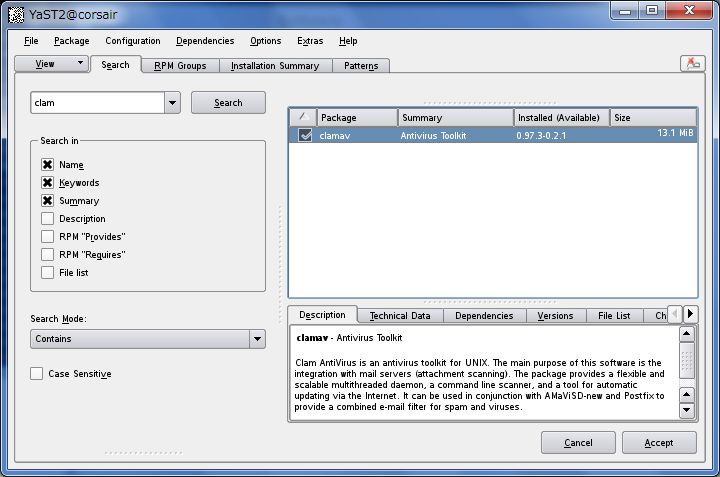
Task: Switch to the Installation Summary tab
Action: (x=275, y=66)
